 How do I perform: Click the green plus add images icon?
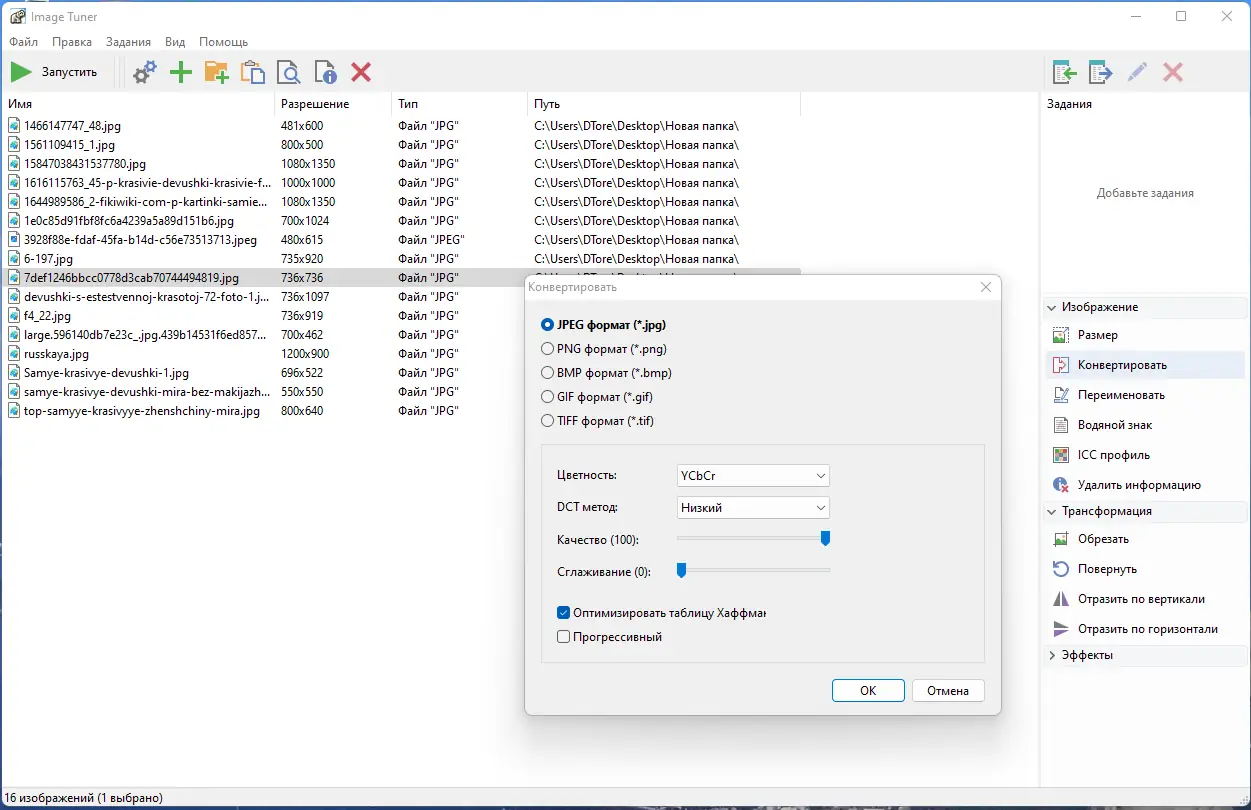coord(181,72)
